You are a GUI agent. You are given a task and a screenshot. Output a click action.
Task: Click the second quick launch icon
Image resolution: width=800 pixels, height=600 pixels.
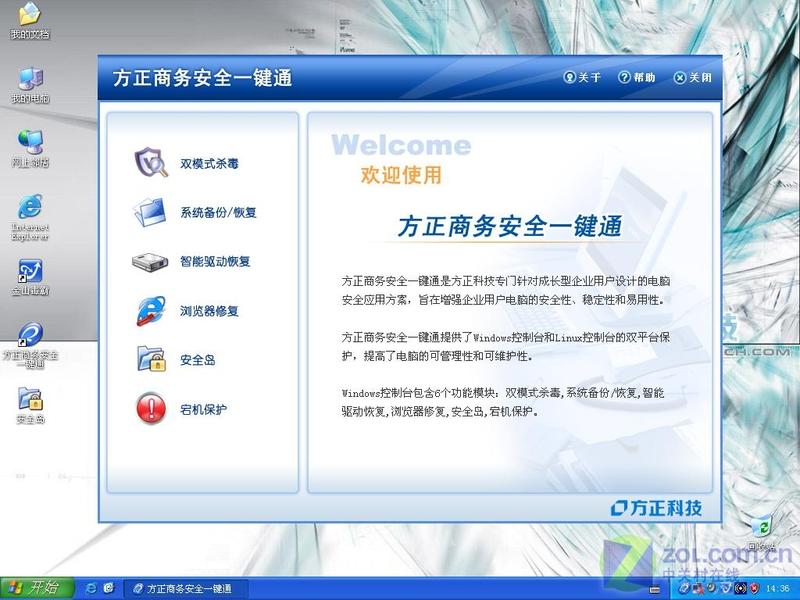tap(109, 588)
